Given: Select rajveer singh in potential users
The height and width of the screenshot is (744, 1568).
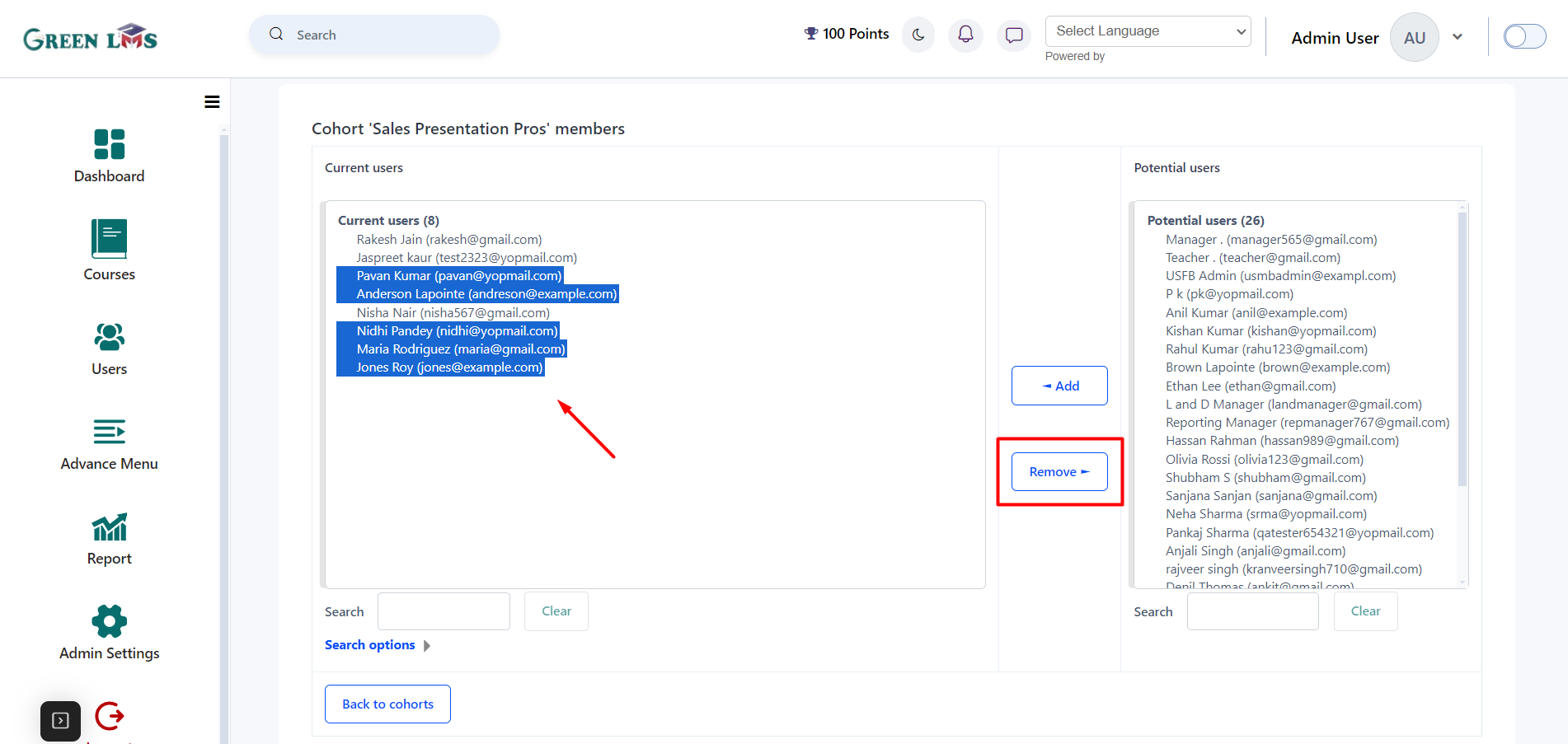Looking at the screenshot, I should pyautogui.click(x=1294, y=569).
